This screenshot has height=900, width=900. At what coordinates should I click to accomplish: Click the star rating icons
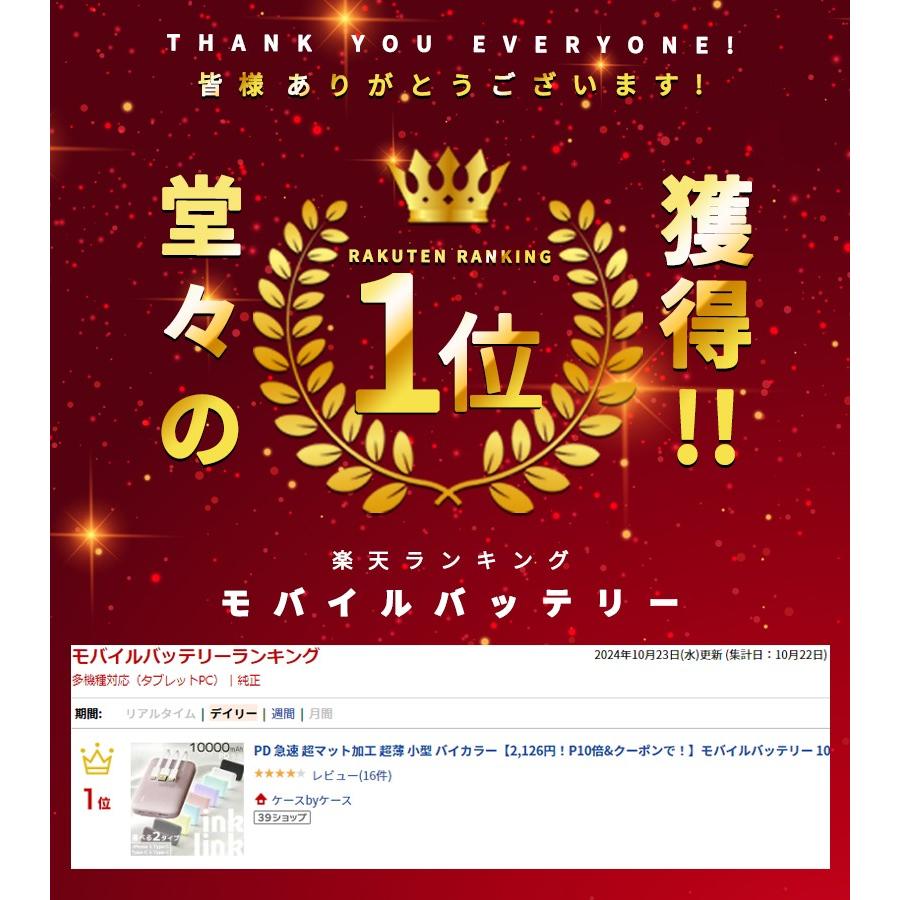[280, 774]
